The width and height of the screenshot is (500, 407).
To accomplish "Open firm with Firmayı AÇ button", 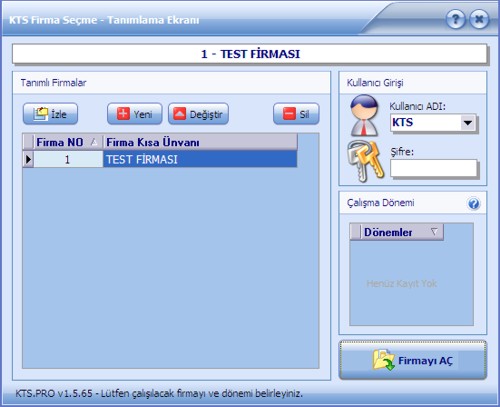I will [x=413, y=360].
